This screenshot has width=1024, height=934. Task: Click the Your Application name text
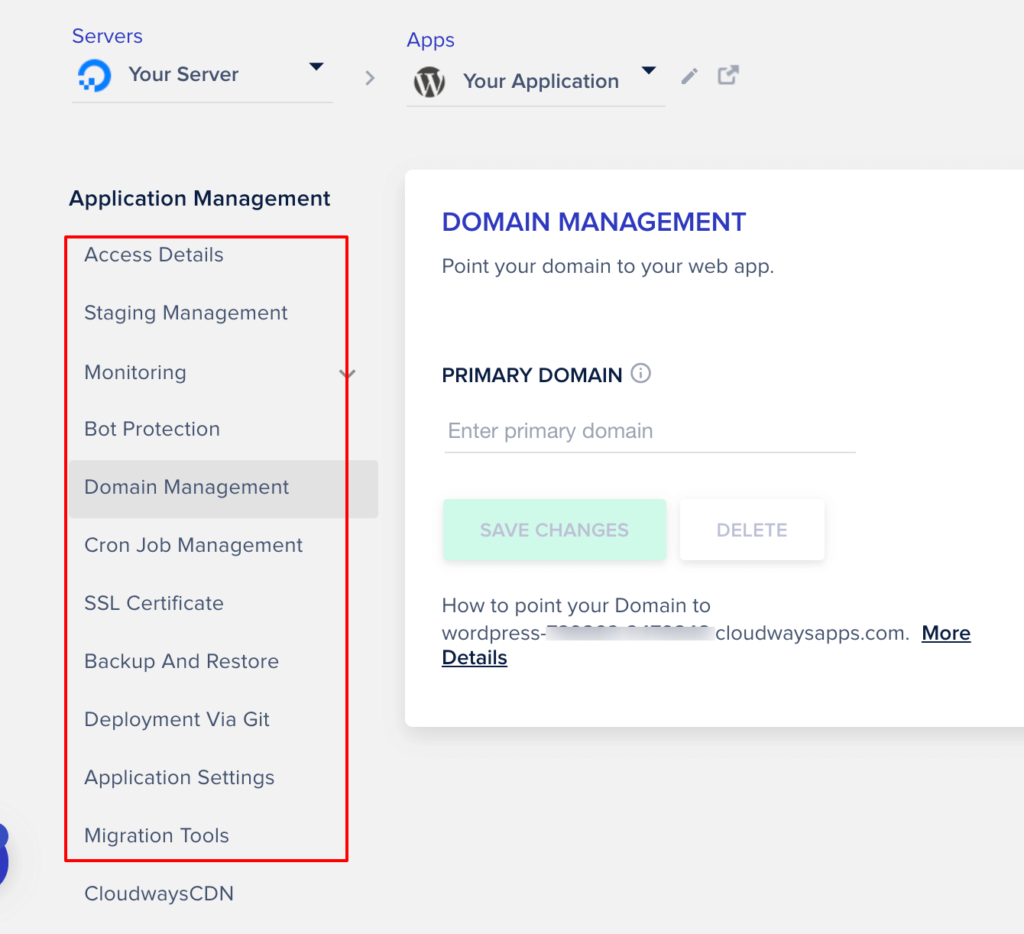tap(541, 81)
